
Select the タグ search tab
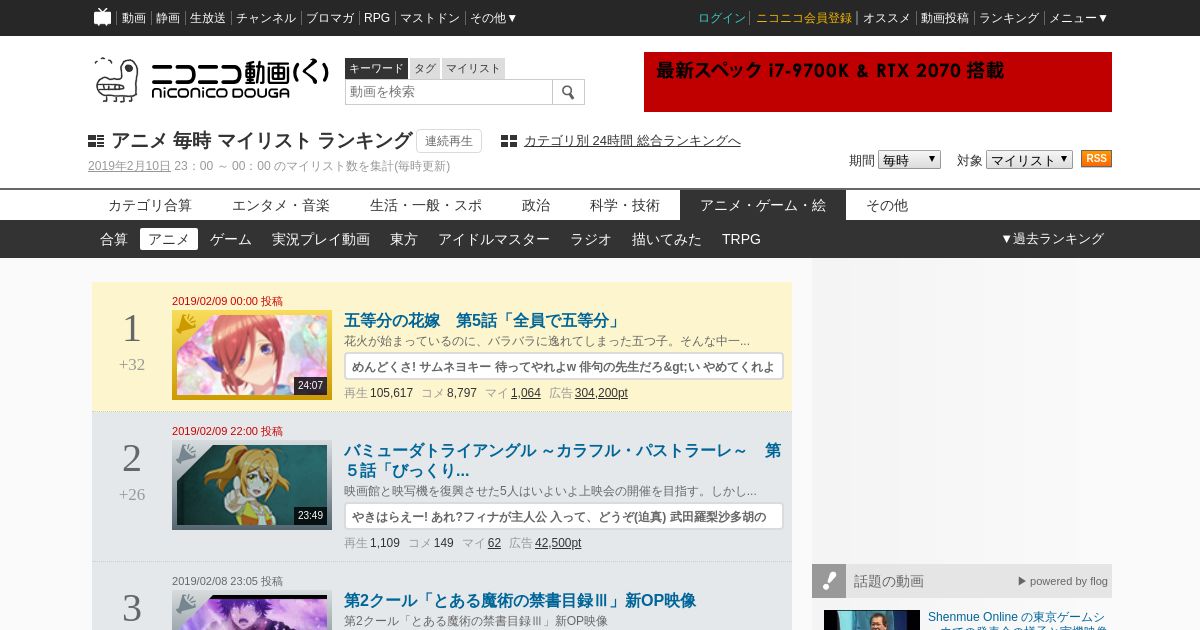click(x=425, y=68)
